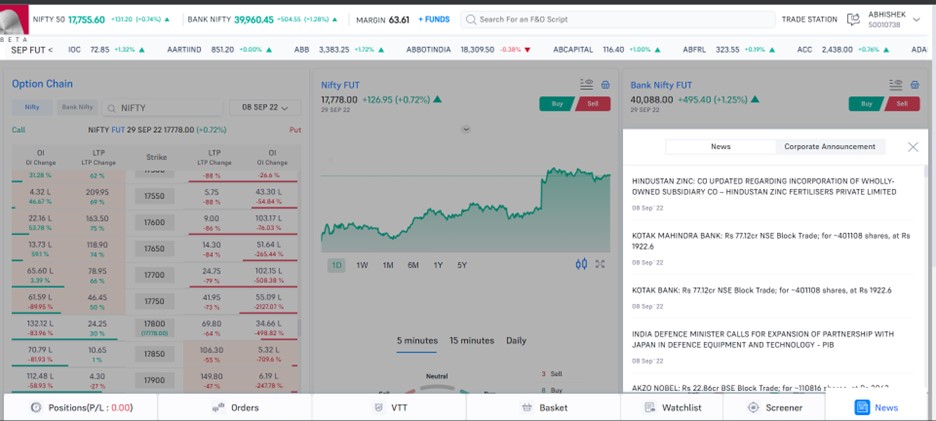Image resolution: width=936 pixels, height=421 pixels.
Task: Click Buy button for Nifty FUT
Action: (x=556, y=103)
